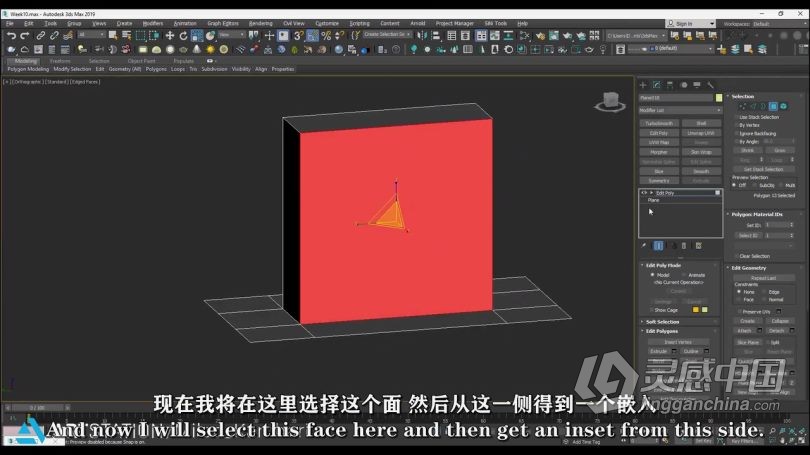Switch to Vertex sub-object selection level
The height and width of the screenshot is (455, 810).
tap(743, 106)
